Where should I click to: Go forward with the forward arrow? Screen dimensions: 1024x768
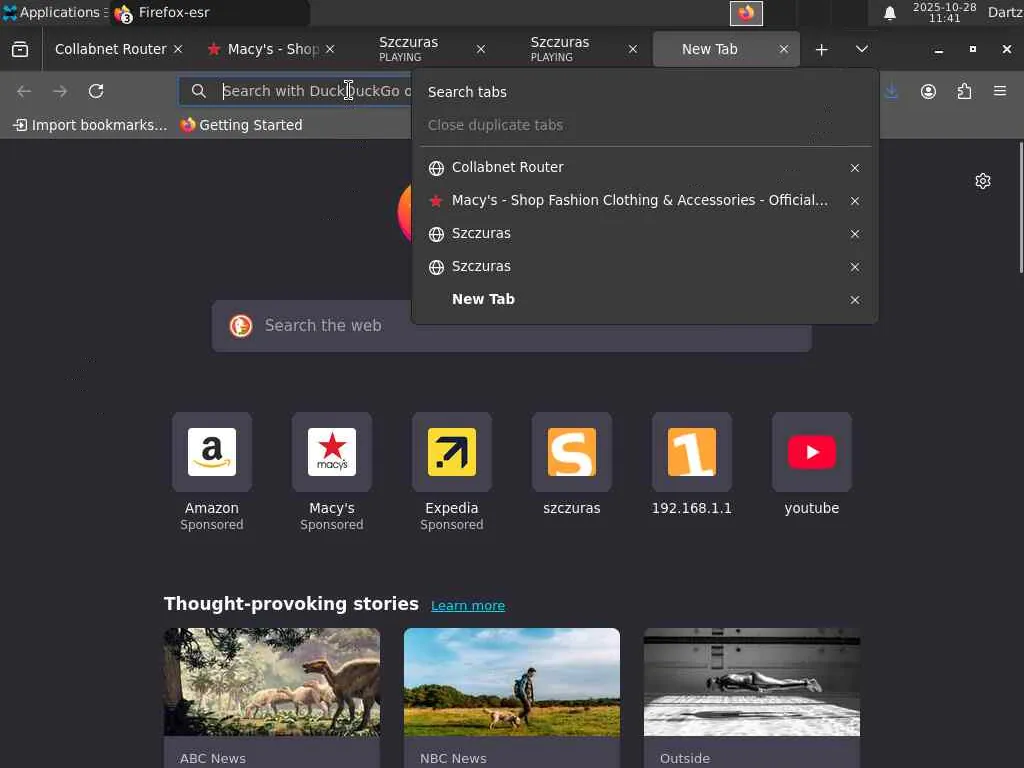tap(60, 91)
